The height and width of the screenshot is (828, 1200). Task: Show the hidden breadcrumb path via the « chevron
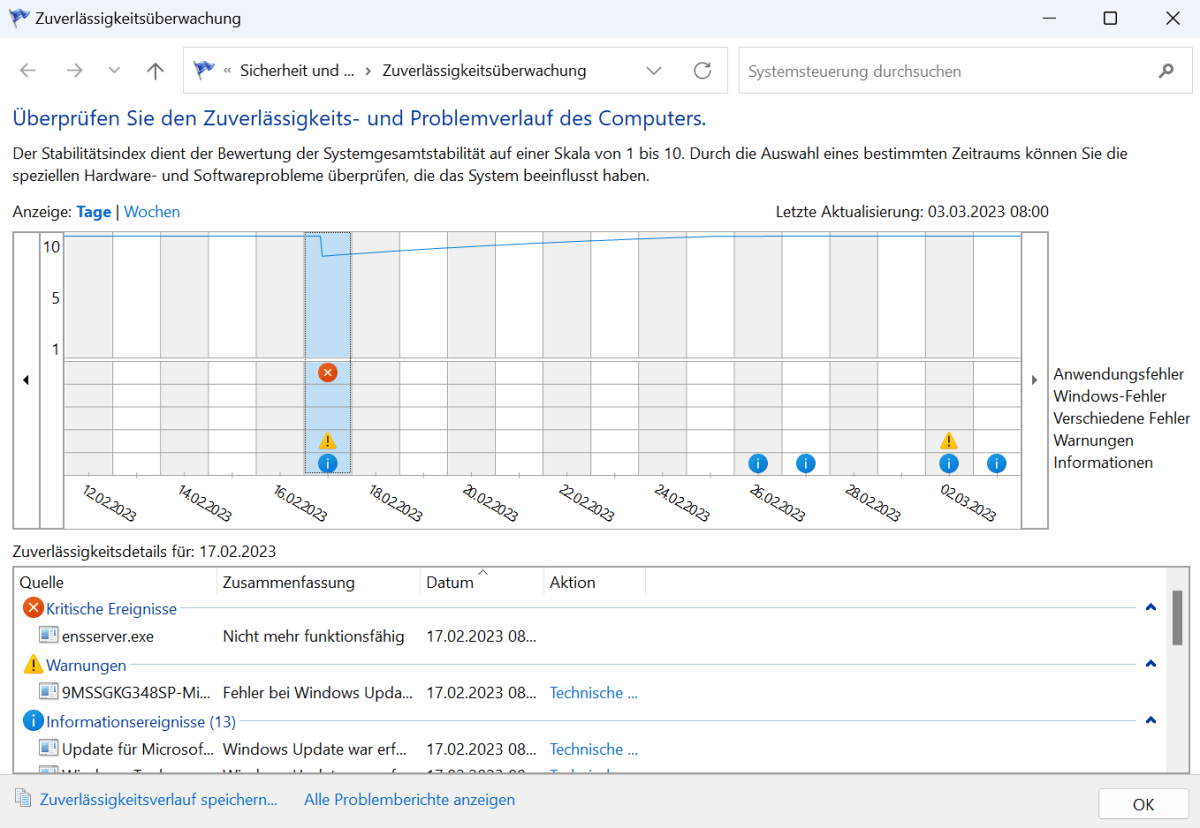pyautogui.click(x=228, y=71)
